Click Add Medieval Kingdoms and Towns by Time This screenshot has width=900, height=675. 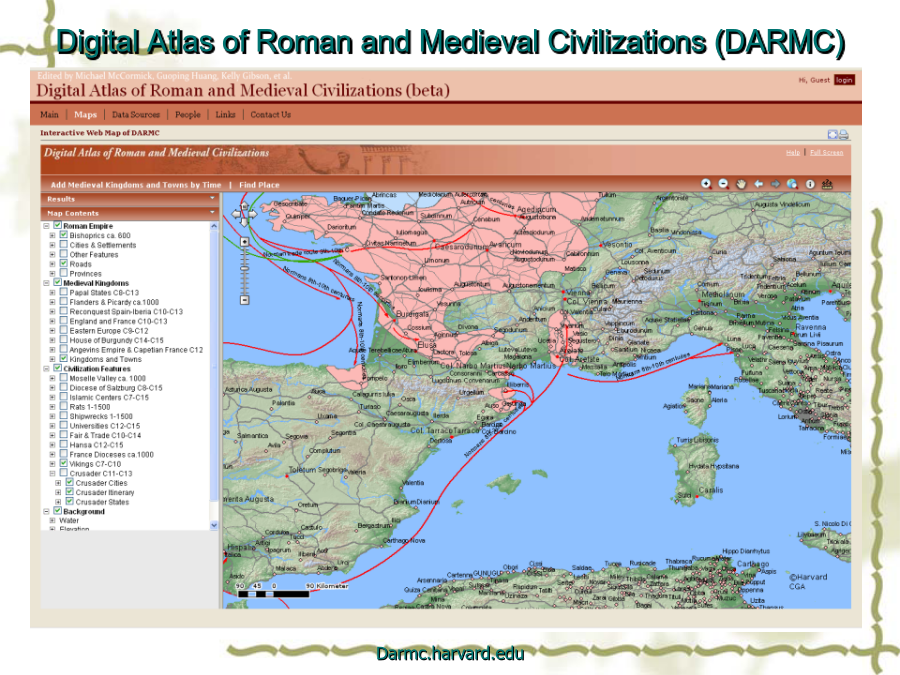pos(136,185)
